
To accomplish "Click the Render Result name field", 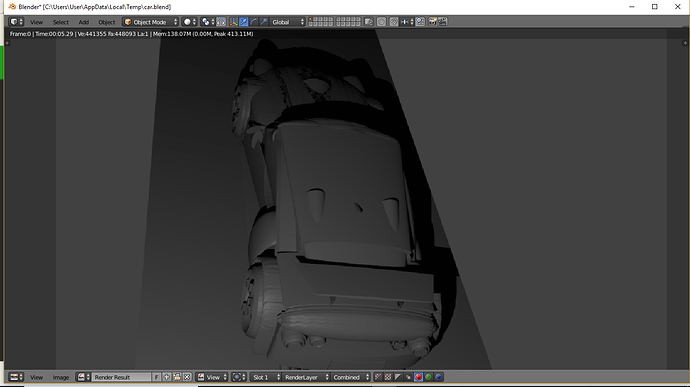I will [121, 377].
